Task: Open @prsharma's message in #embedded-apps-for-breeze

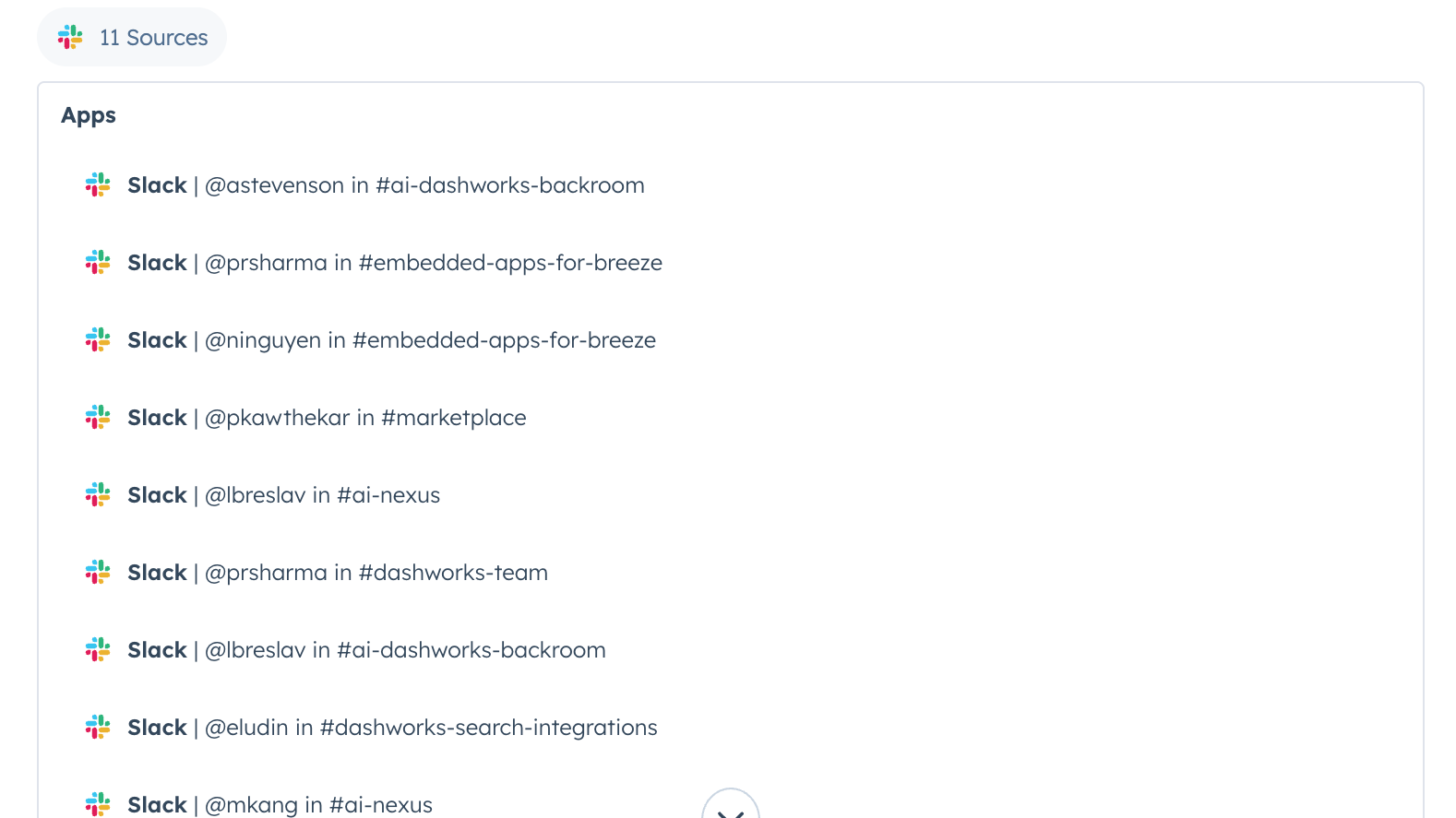Action: pyautogui.click(x=433, y=263)
